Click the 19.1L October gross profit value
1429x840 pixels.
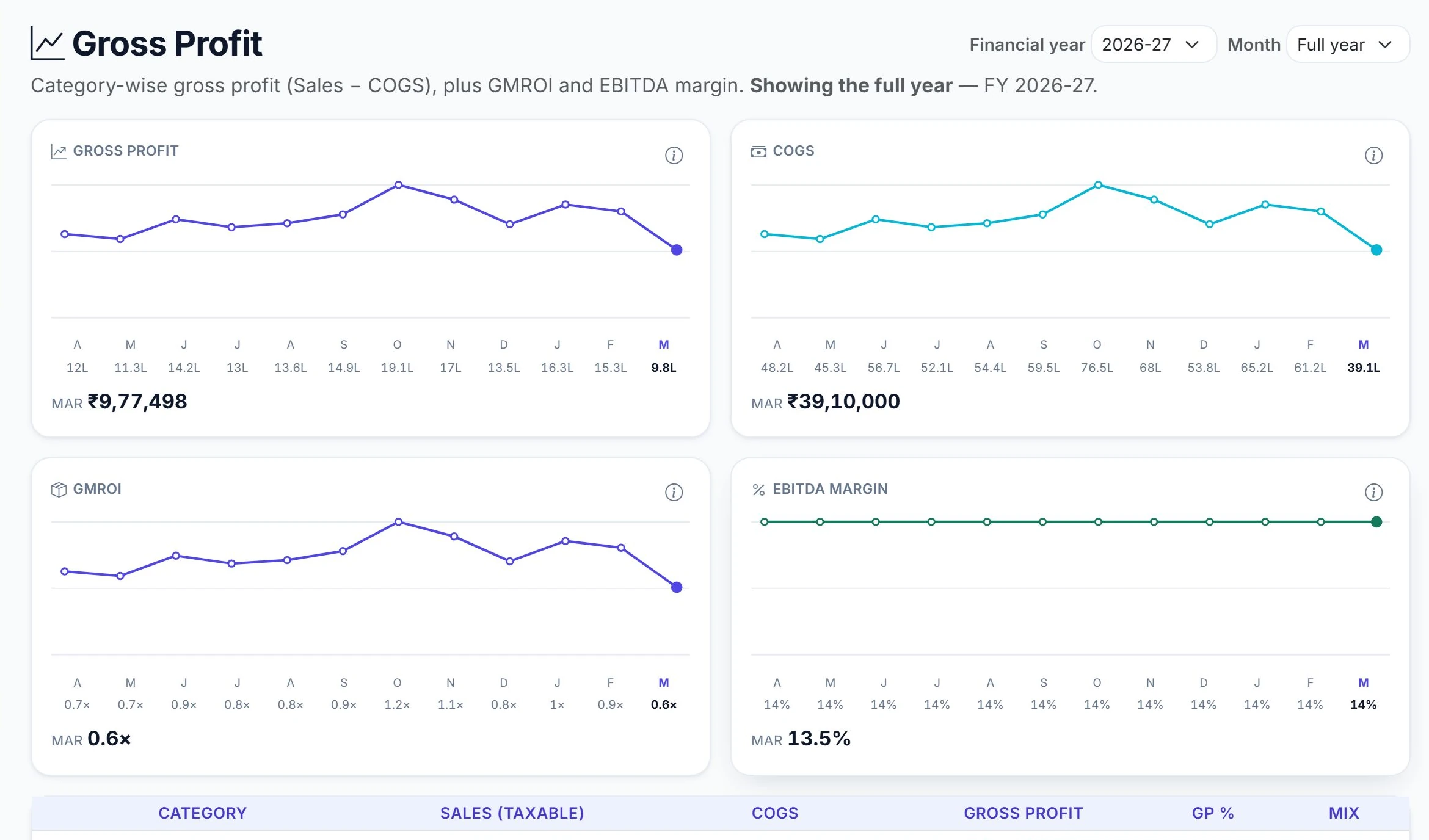[x=397, y=367]
